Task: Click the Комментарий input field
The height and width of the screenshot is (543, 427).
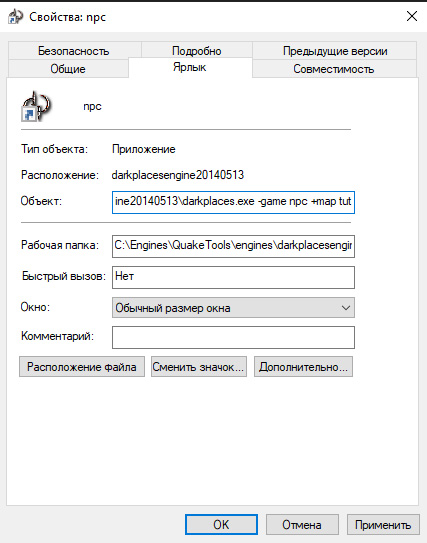Action: click(x=233, y=337)
